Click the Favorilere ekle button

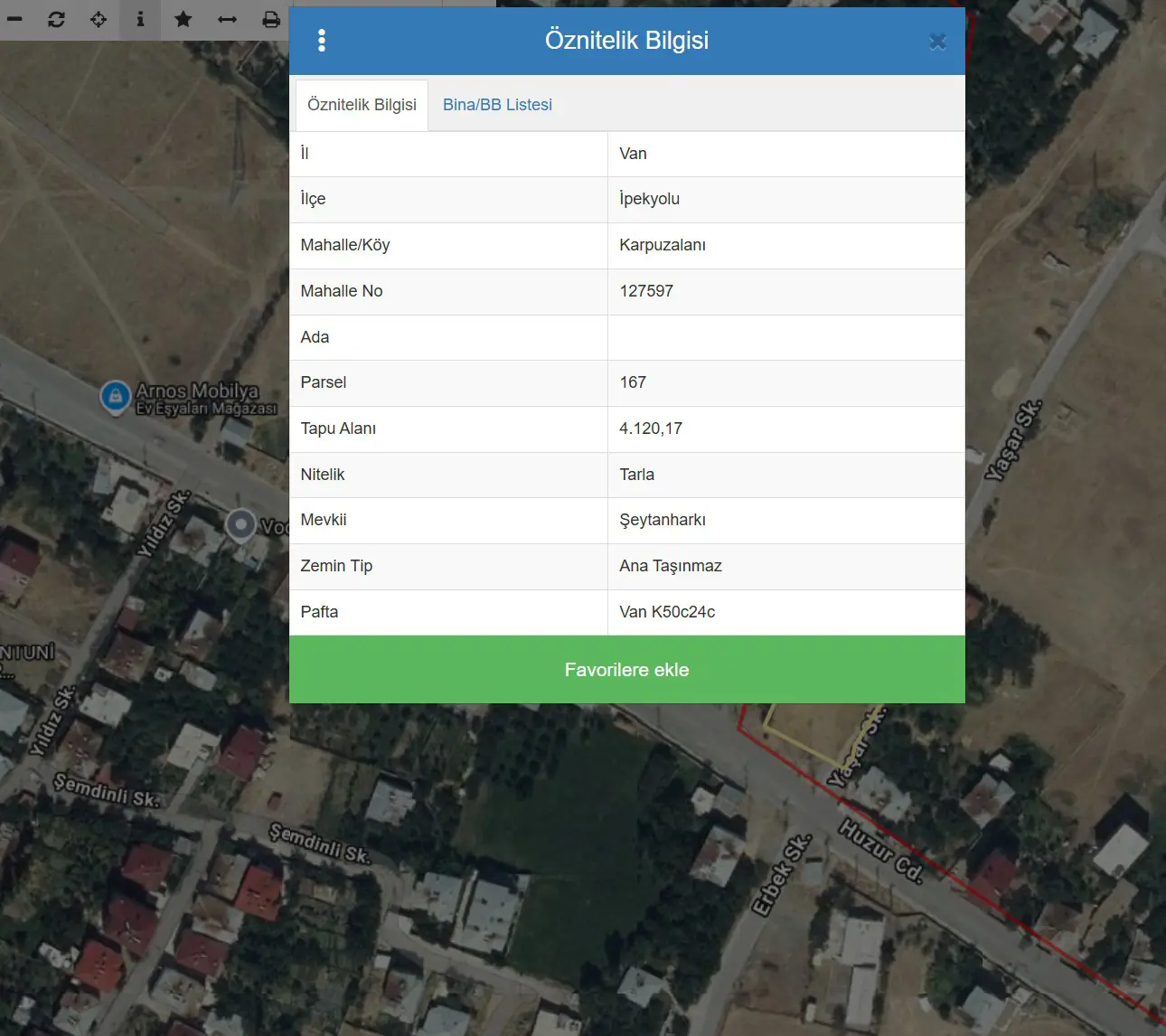tap(627, 670)
